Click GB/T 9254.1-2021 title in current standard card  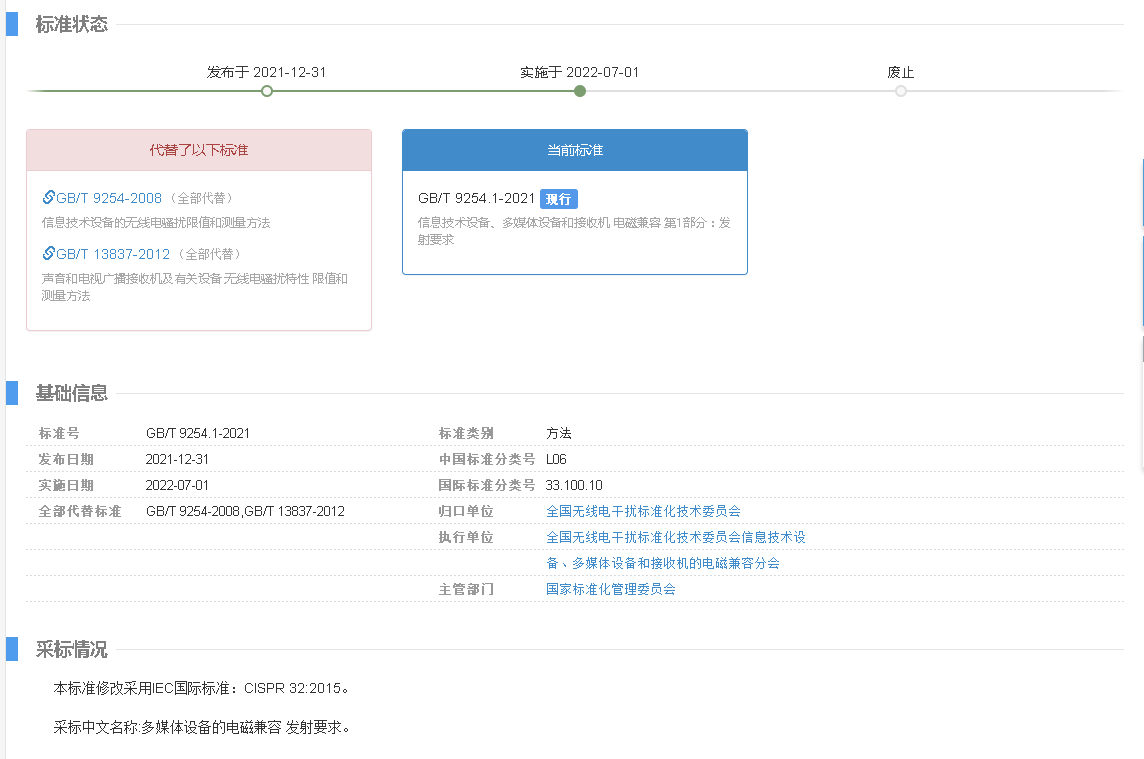pyautogui.click(x=476, y=198)
